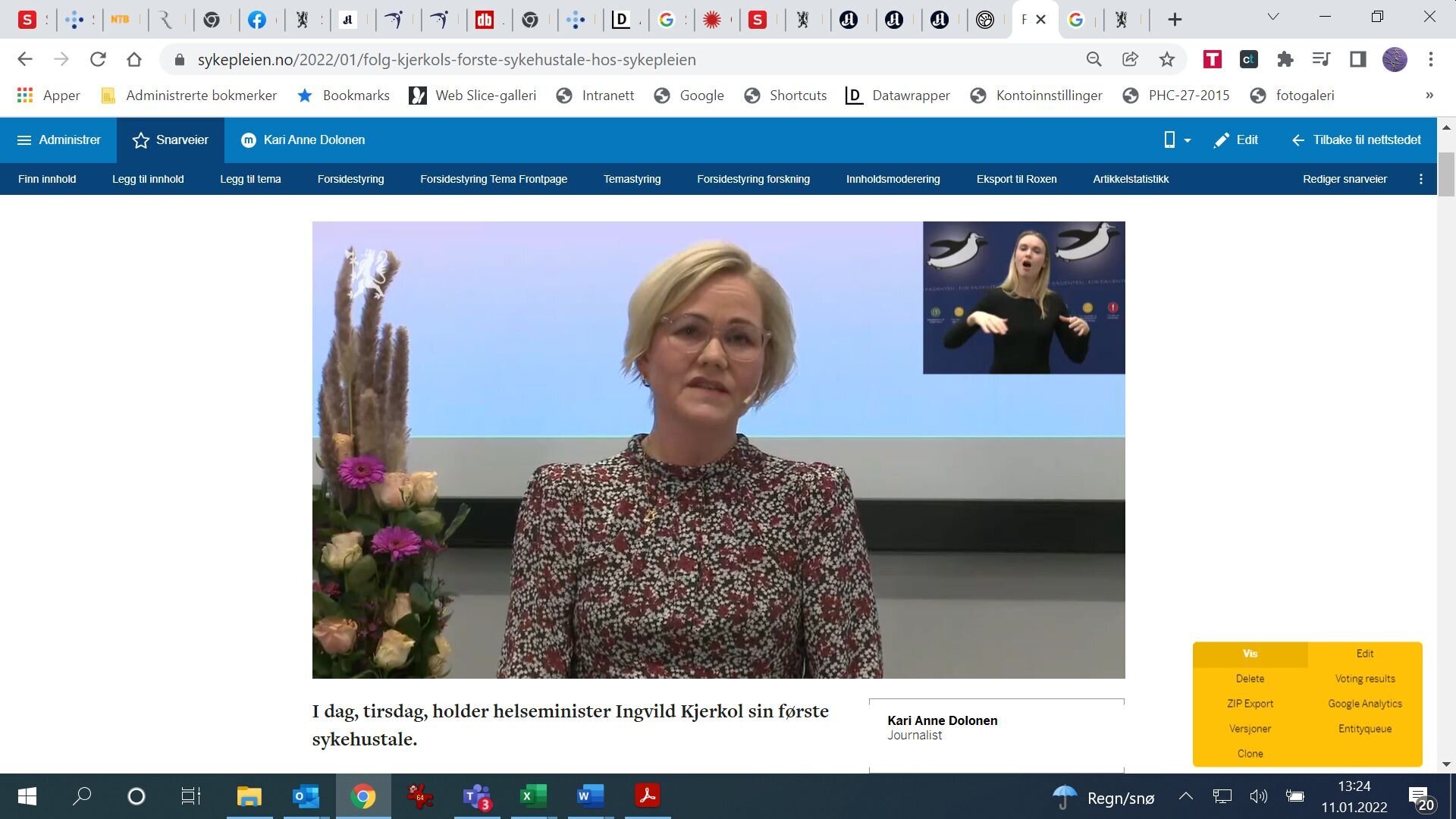Open Microsoft Teams from the taskbar

coord(477,796)
